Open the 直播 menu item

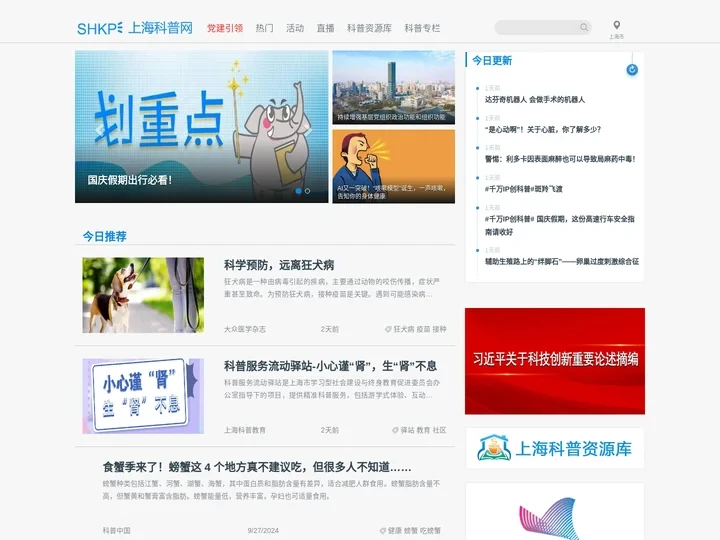(326, 28)
